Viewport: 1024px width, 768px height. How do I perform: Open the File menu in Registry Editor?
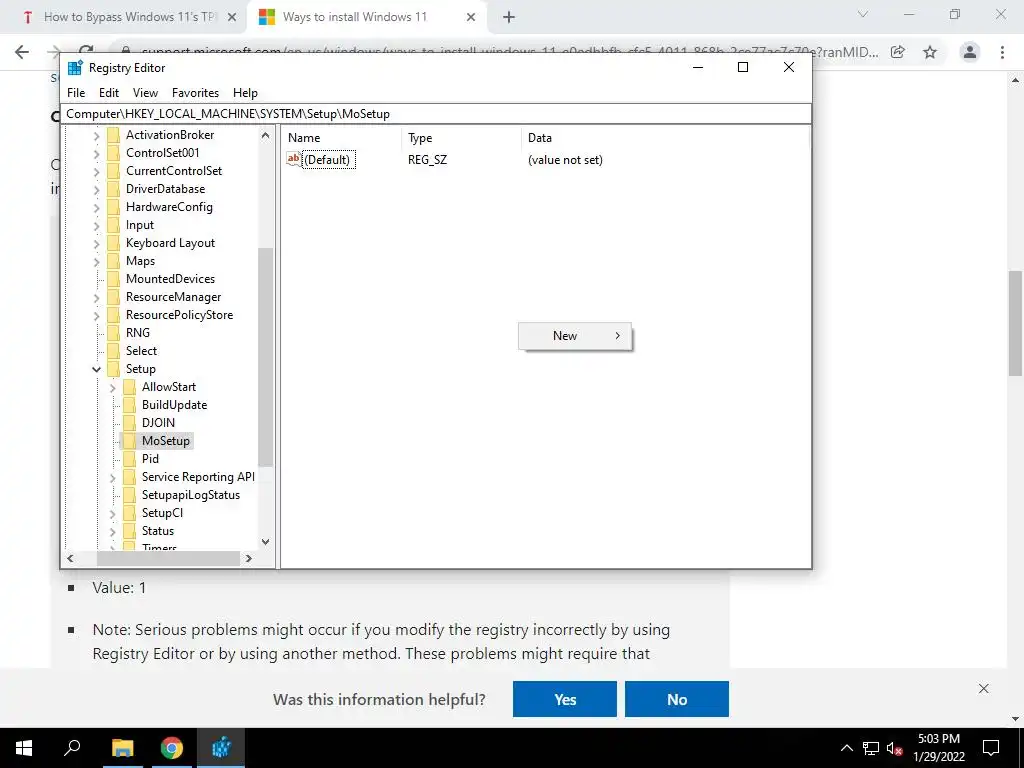[76, 93]
